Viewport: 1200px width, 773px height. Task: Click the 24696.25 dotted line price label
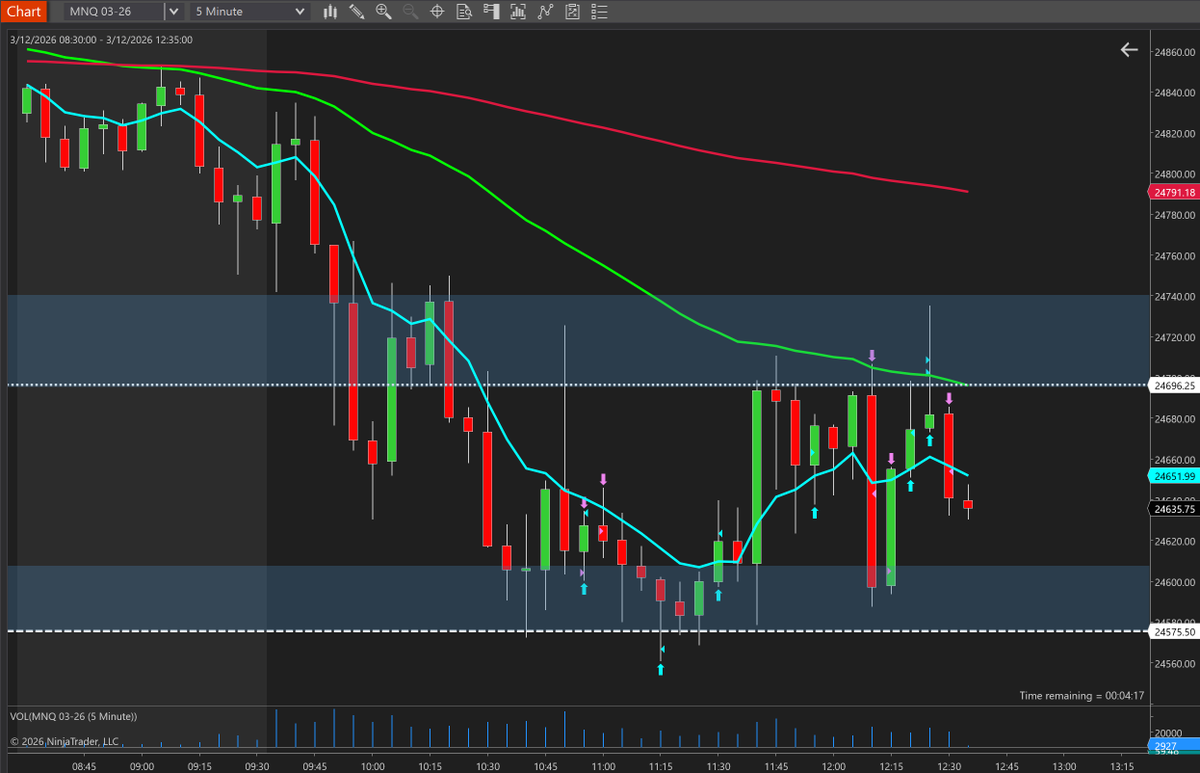[x=1174, y=385]
